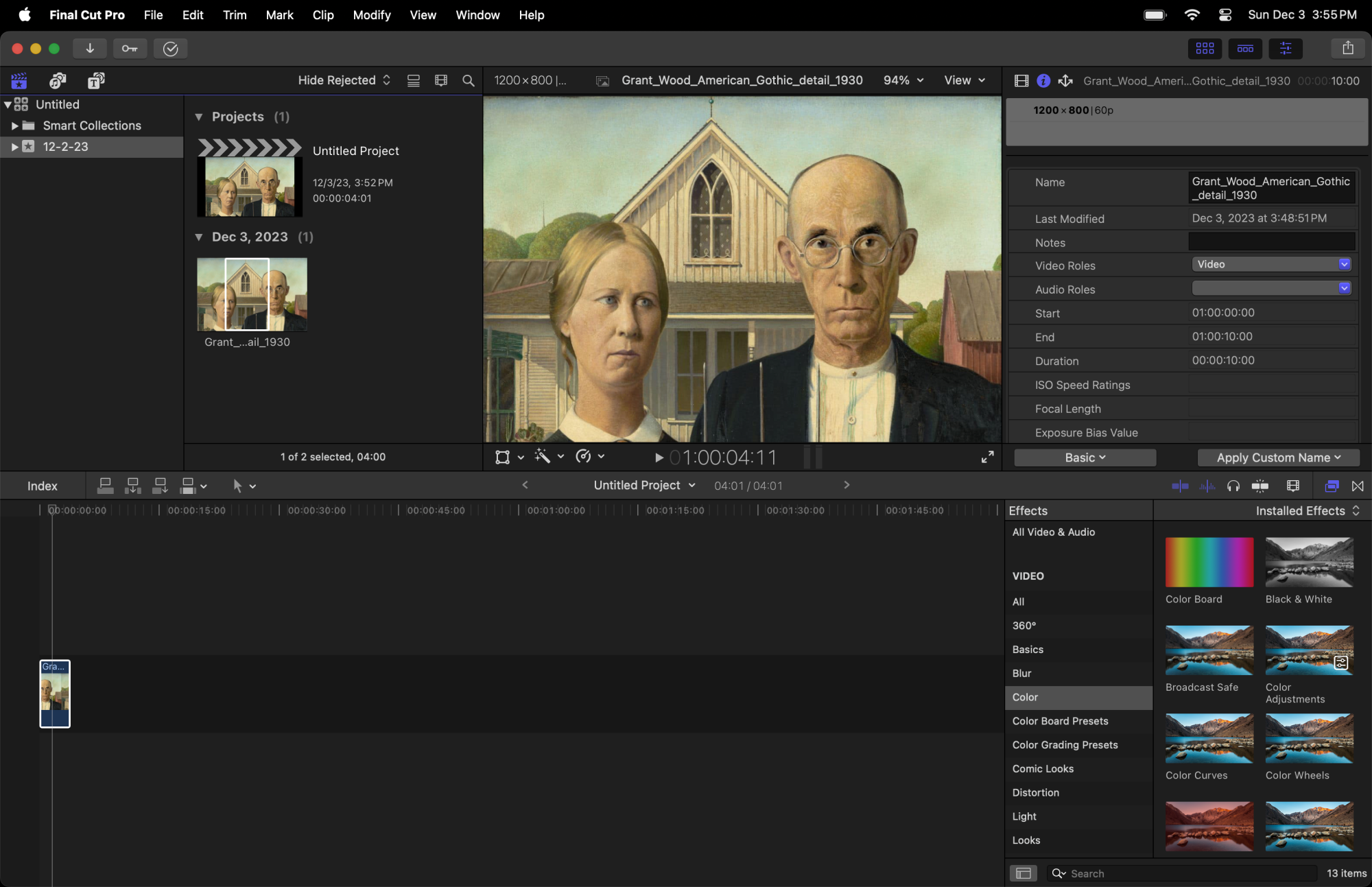Open the Info inspector icon
This screenshot has height=887, width=1372.
coord(1043,81)
